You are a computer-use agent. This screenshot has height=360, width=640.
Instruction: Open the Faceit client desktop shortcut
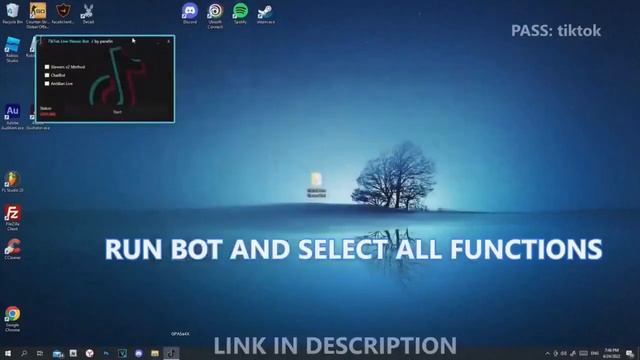pos(63,13)
